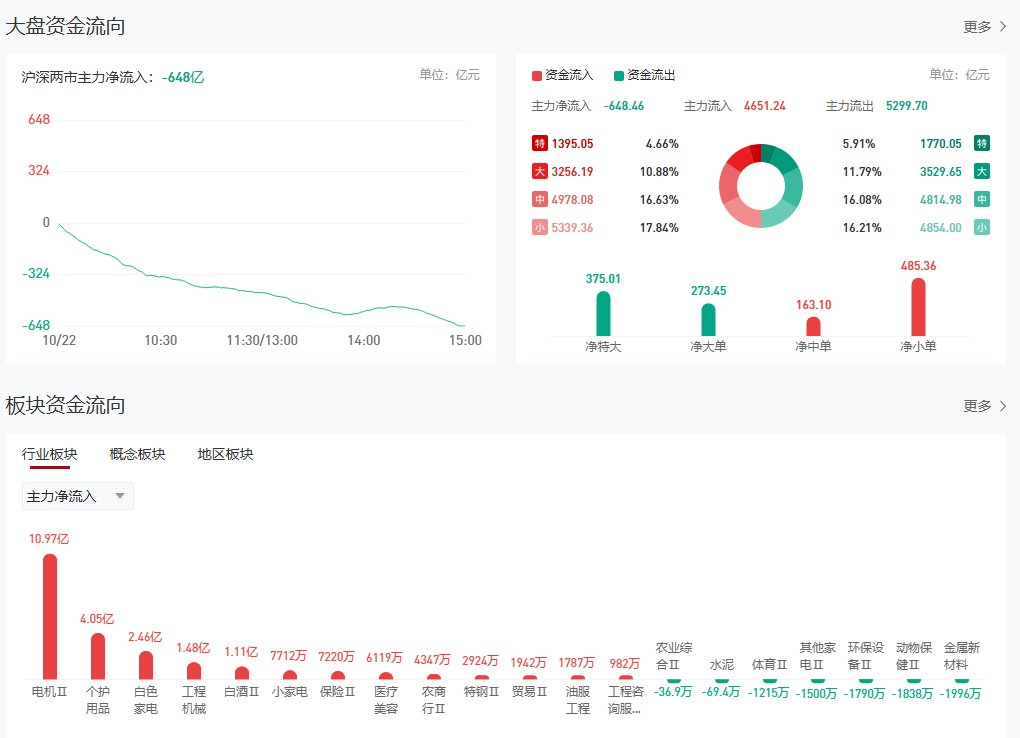Click the 沪深两市主力净流入 -648亿 heading
The height and width of the screenshot is (738, 1020).
click(113, 77)
